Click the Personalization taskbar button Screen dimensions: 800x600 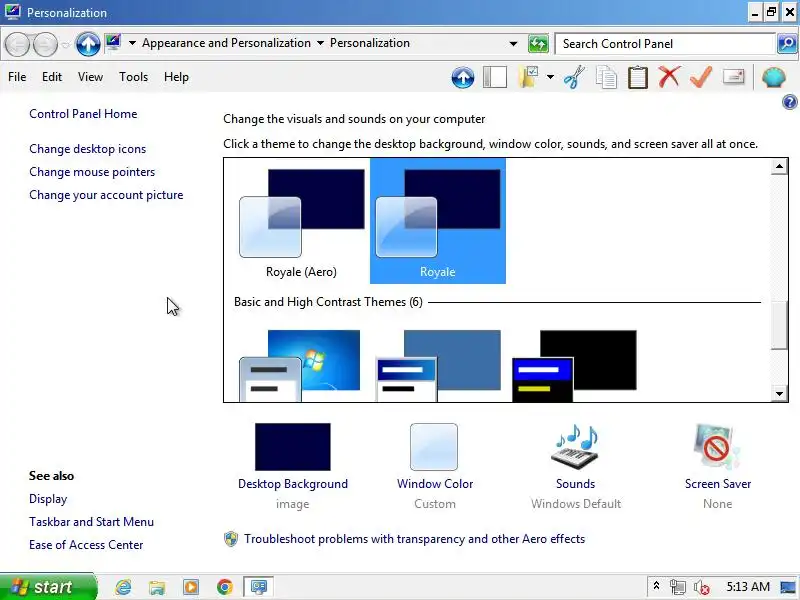pos(258,587)
